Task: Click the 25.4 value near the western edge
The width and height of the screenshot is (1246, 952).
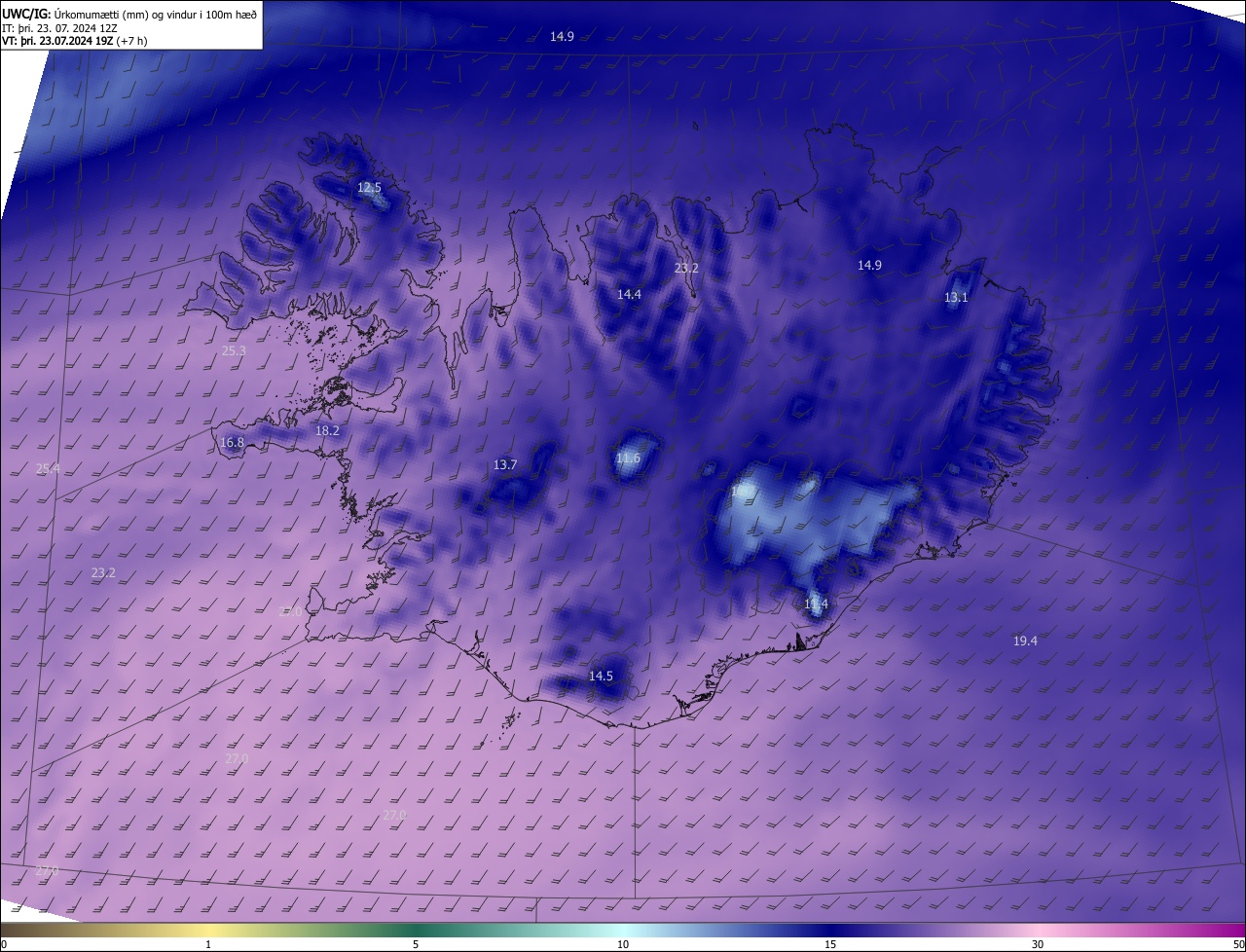Action: (48, 469)
